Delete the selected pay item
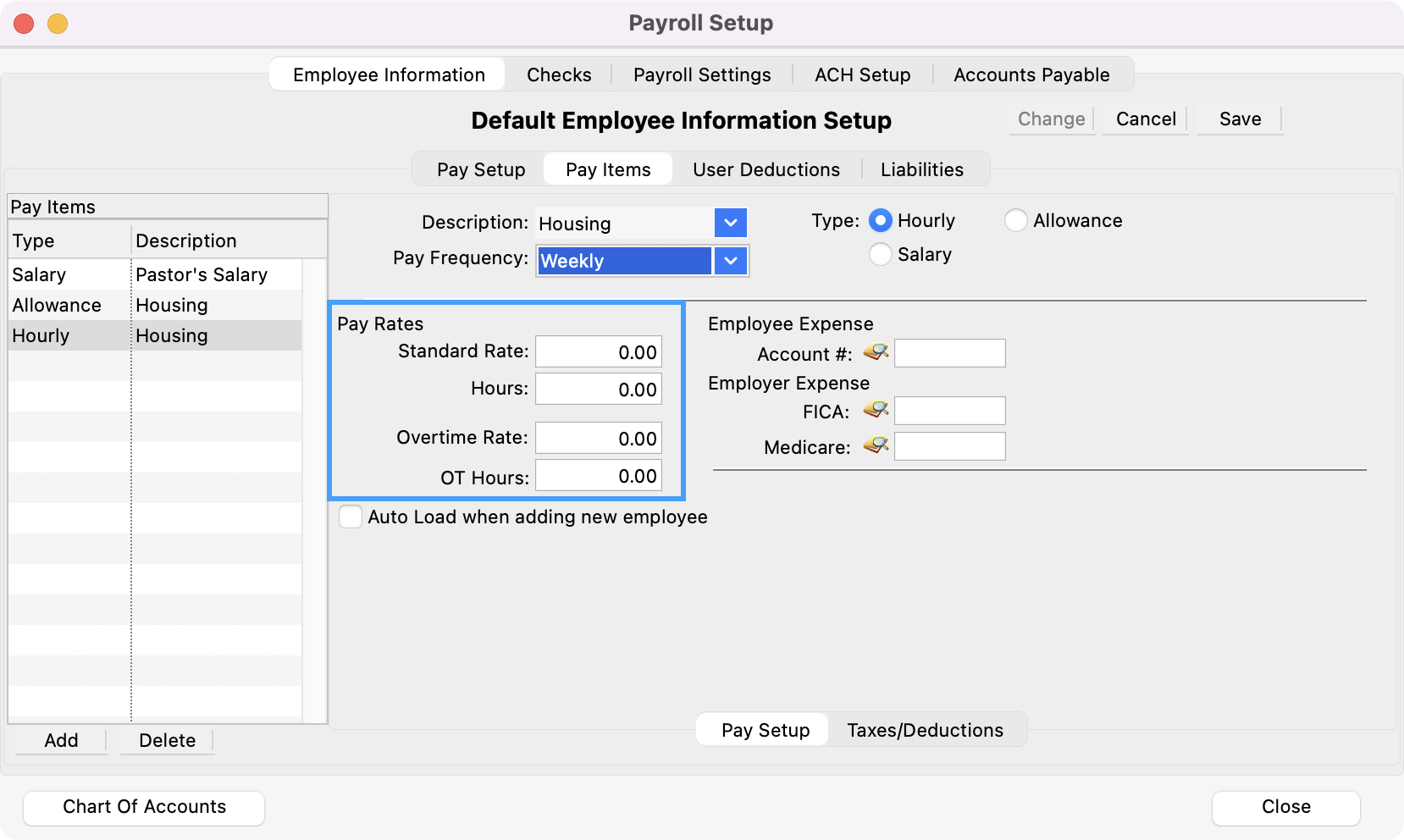This screenshot has height=840, width=1404. [167, 740]
